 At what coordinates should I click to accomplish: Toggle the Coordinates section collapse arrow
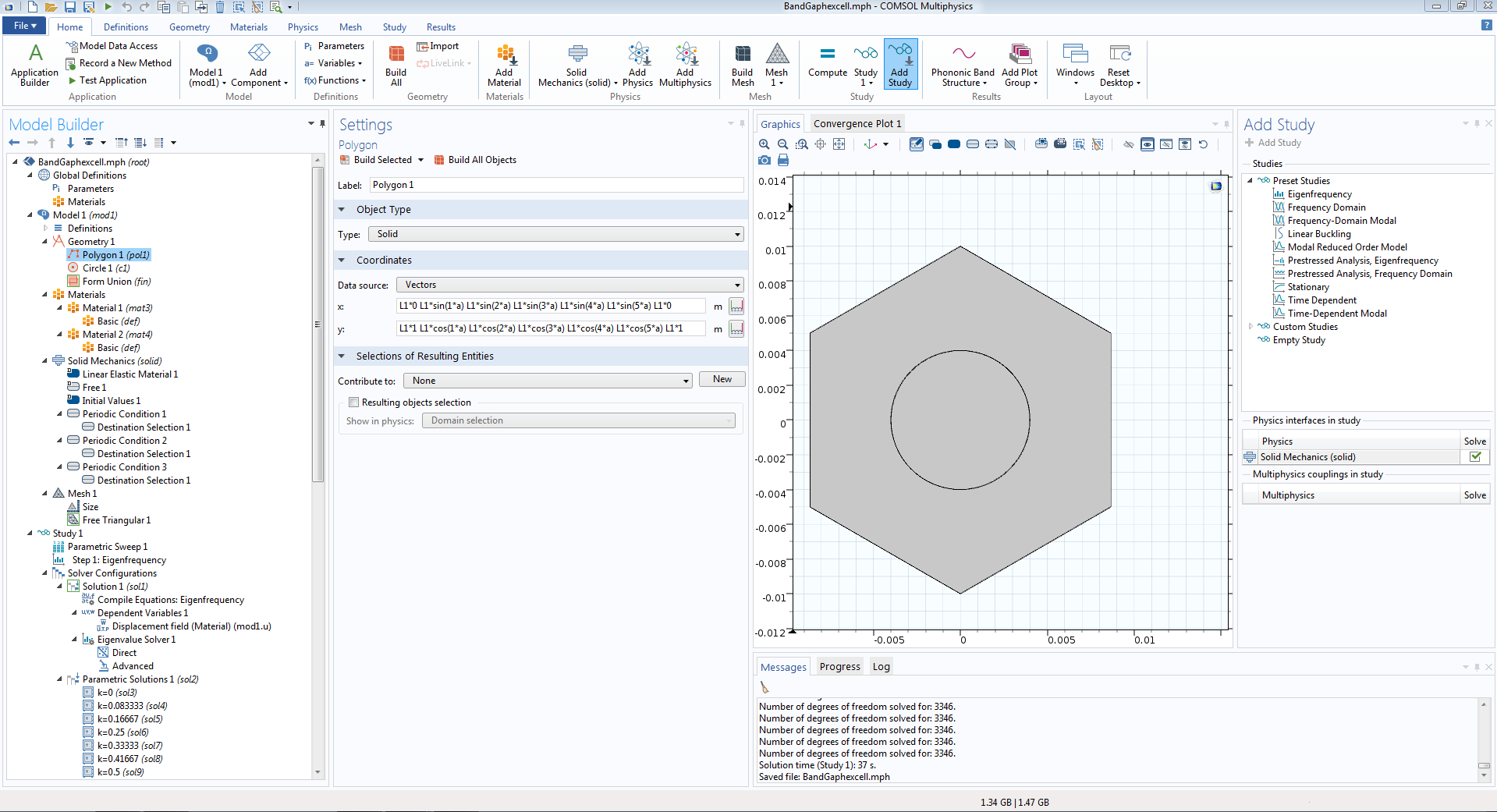click(x=342, y=261)
